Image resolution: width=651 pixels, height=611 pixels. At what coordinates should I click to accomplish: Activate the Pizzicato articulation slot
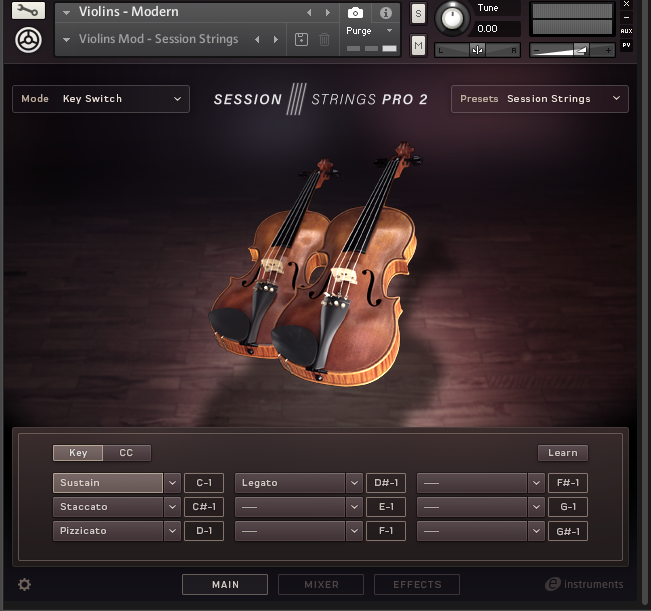(x=108, y=531)
